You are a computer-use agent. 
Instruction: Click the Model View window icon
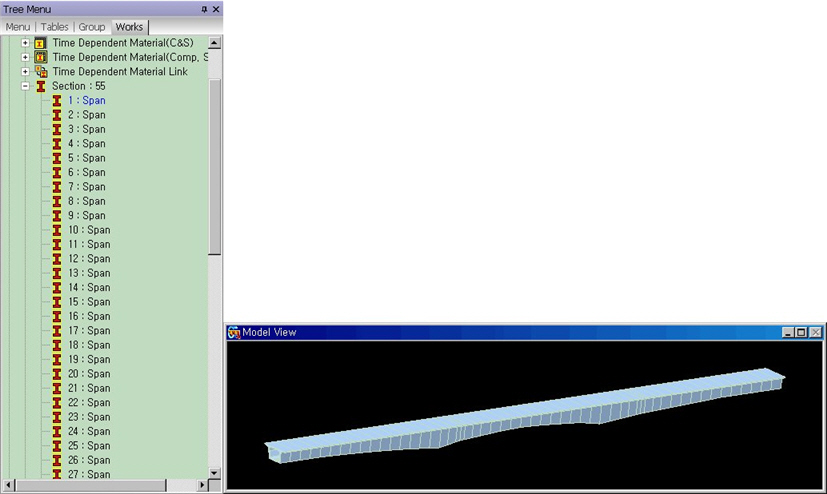pyautogui.click(x=234, y=332)
